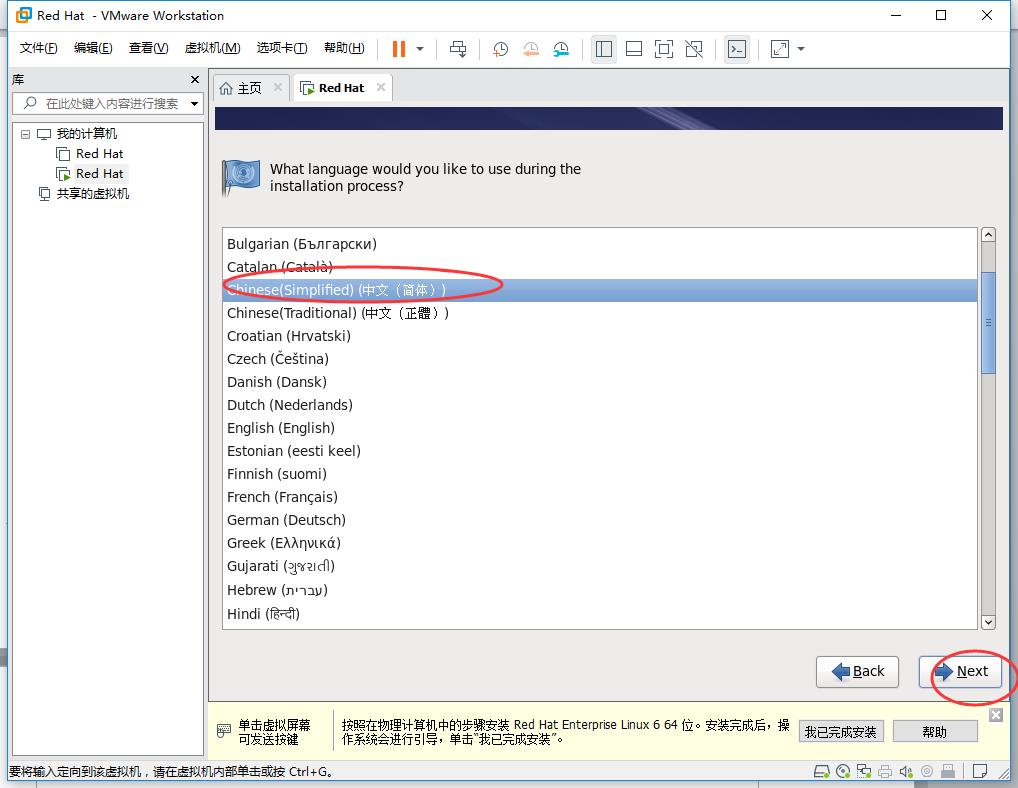Click the 帮助 button in the hint bar

935,732
